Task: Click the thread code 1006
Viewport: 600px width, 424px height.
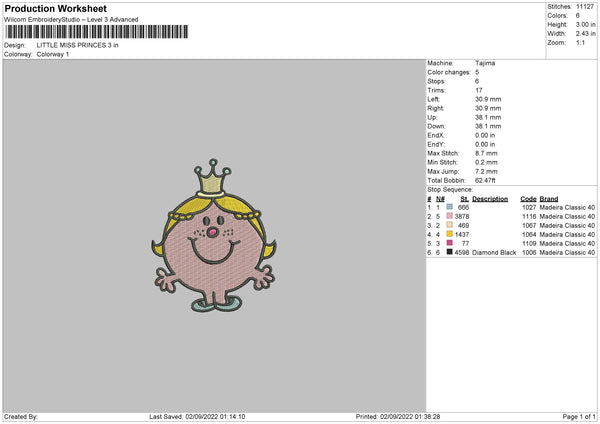Action: [x=529, y=253]
